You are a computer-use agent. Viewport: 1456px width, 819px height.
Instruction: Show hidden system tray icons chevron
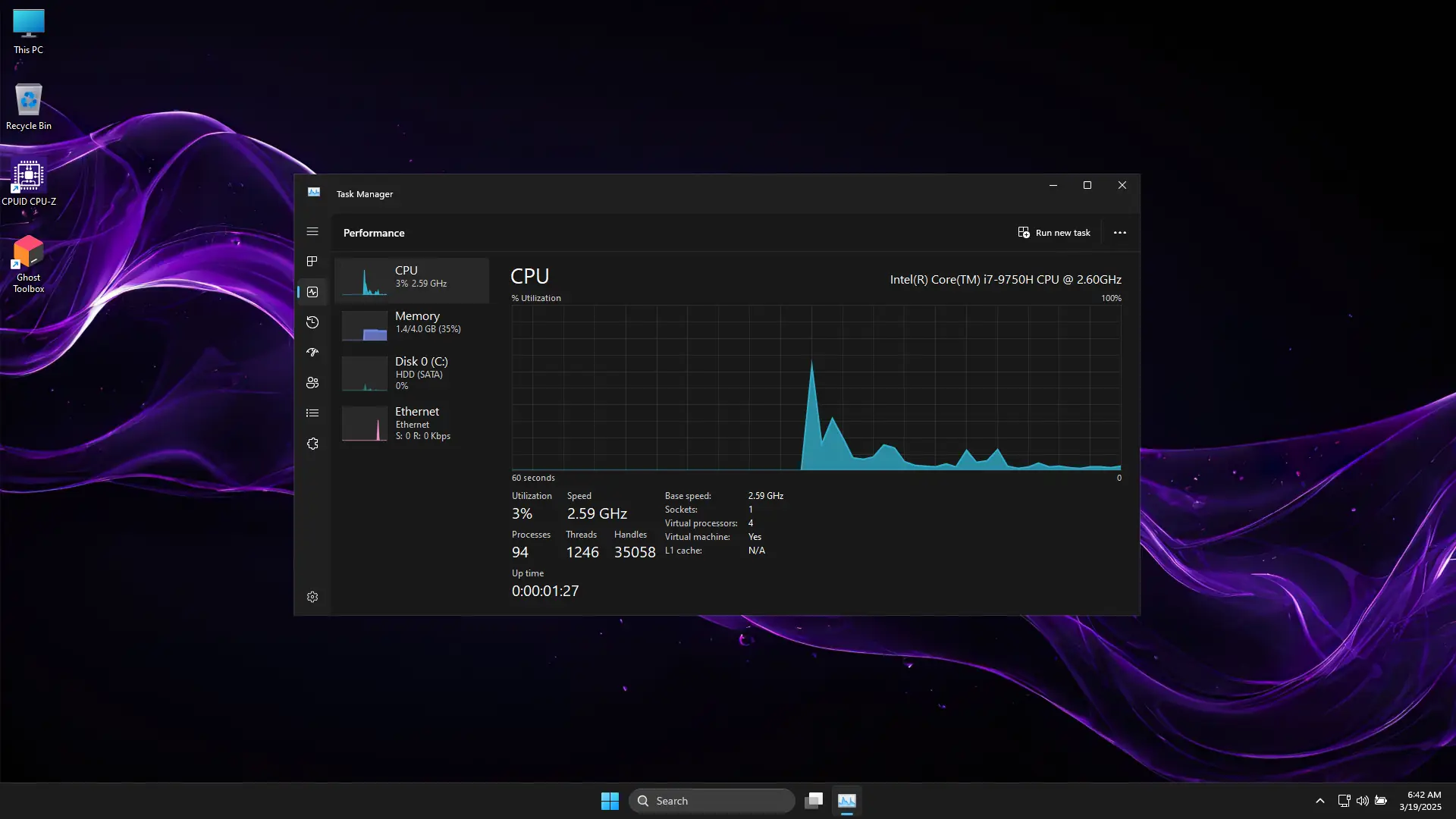[x=1319, y=801]
